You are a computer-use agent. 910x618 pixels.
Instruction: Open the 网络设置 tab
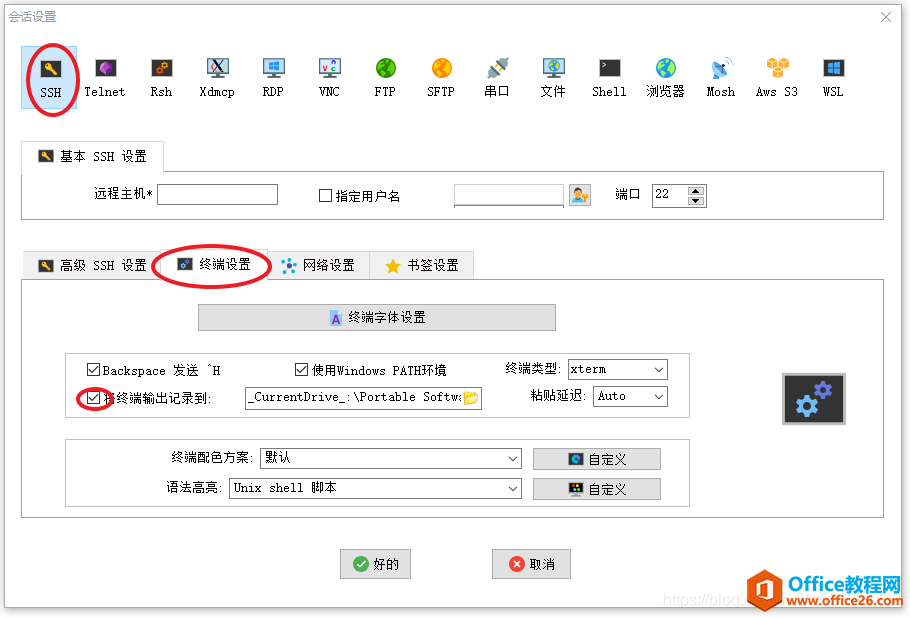pyautogui.click(x=318, y=265)
